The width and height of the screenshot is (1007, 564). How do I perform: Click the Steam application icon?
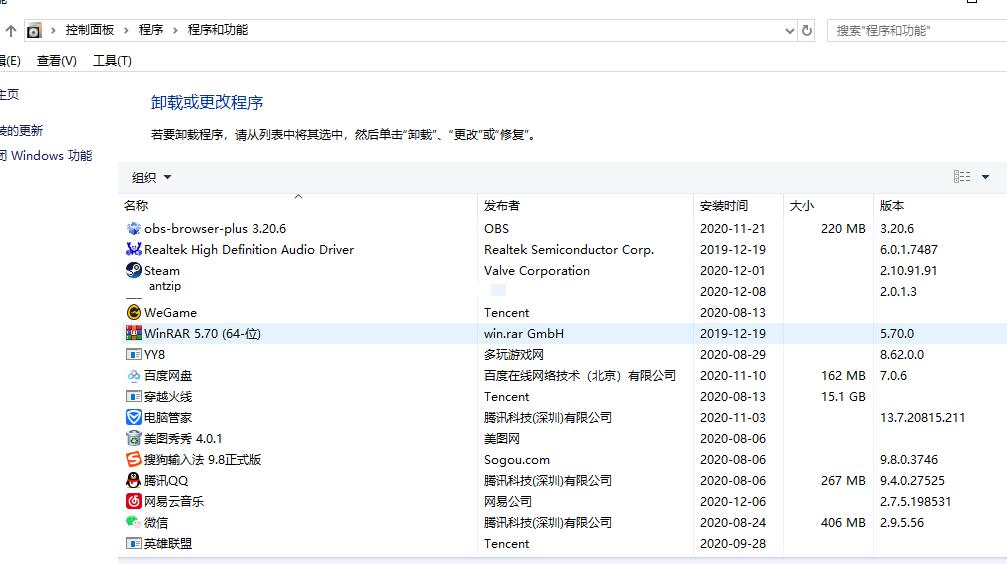click(x=134, y=270)
